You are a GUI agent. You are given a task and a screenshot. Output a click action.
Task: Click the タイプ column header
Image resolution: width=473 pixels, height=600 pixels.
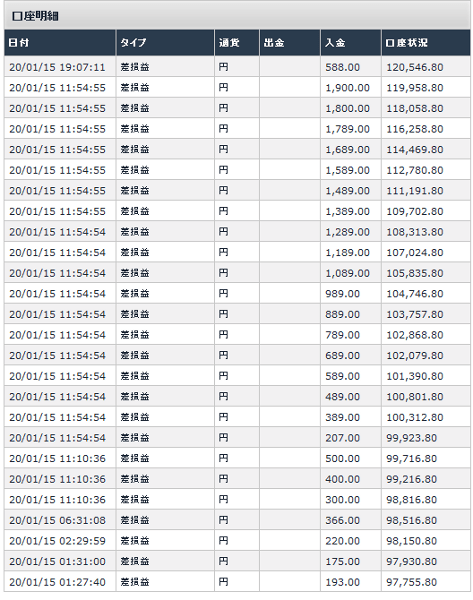tap(165, 42)
